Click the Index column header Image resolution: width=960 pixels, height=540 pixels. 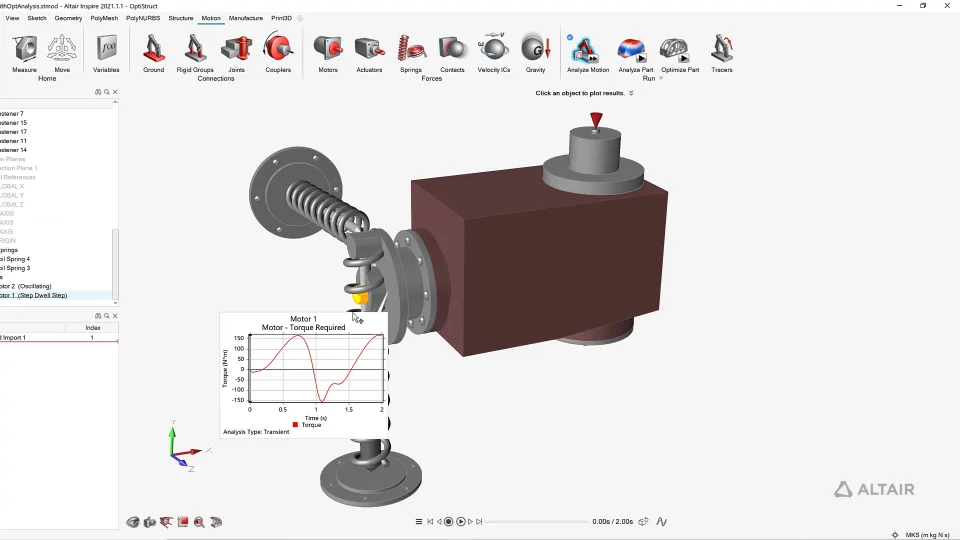click(92, 328)
